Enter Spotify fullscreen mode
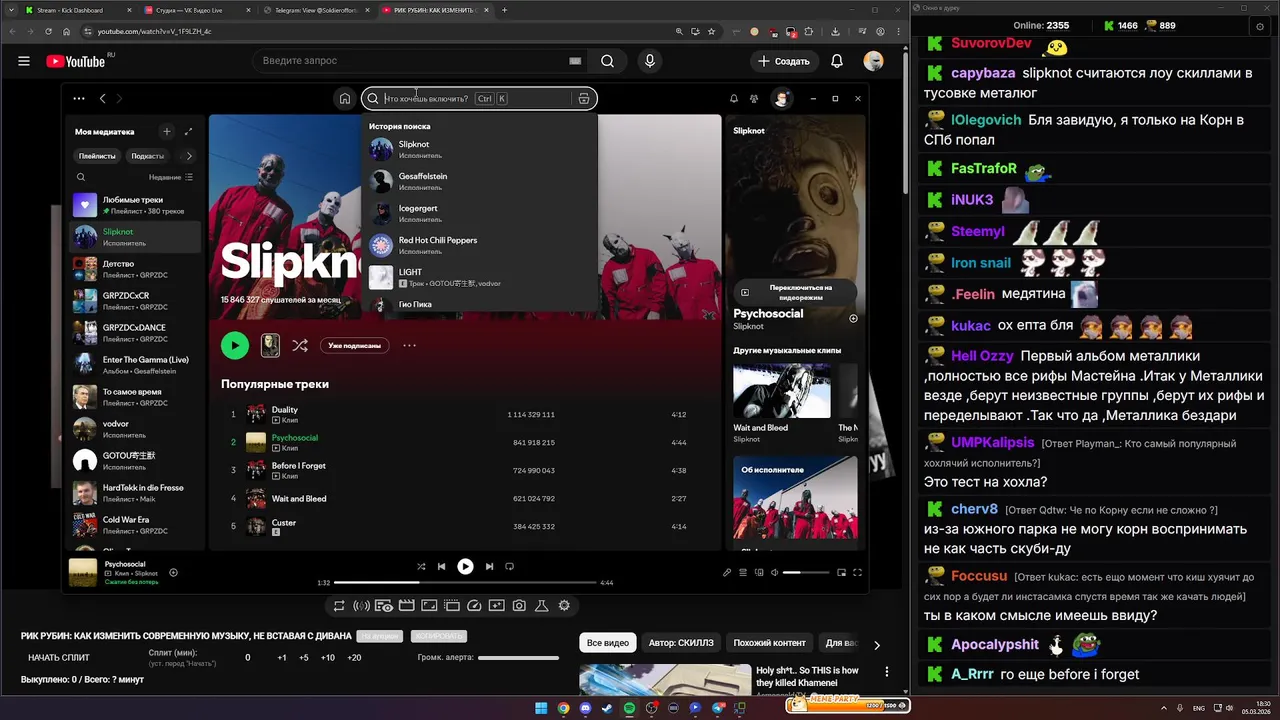1280x720 pixels. pos(857,572)
